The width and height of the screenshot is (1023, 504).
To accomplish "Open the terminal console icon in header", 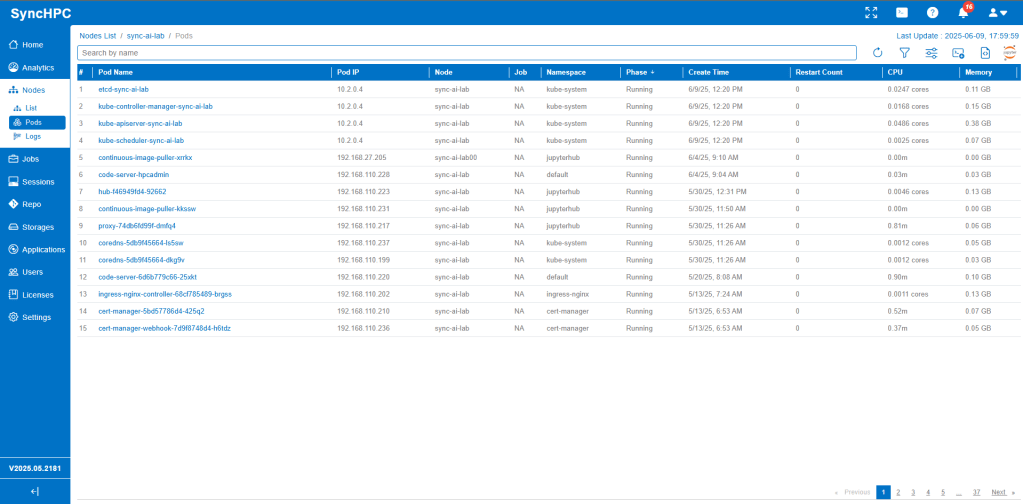I will point(902,13).
